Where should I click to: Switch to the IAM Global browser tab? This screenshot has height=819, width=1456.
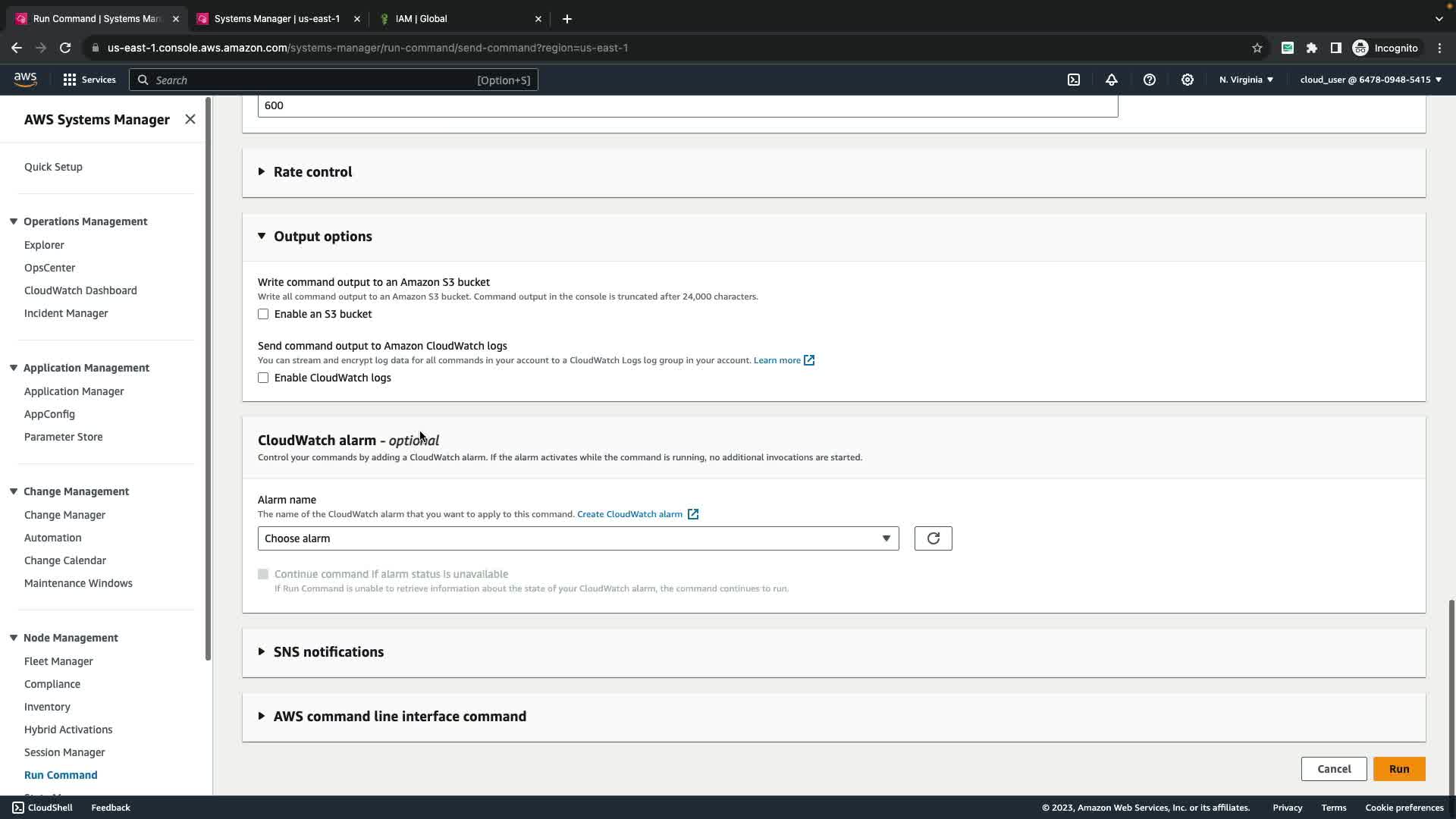coord(422,18)
